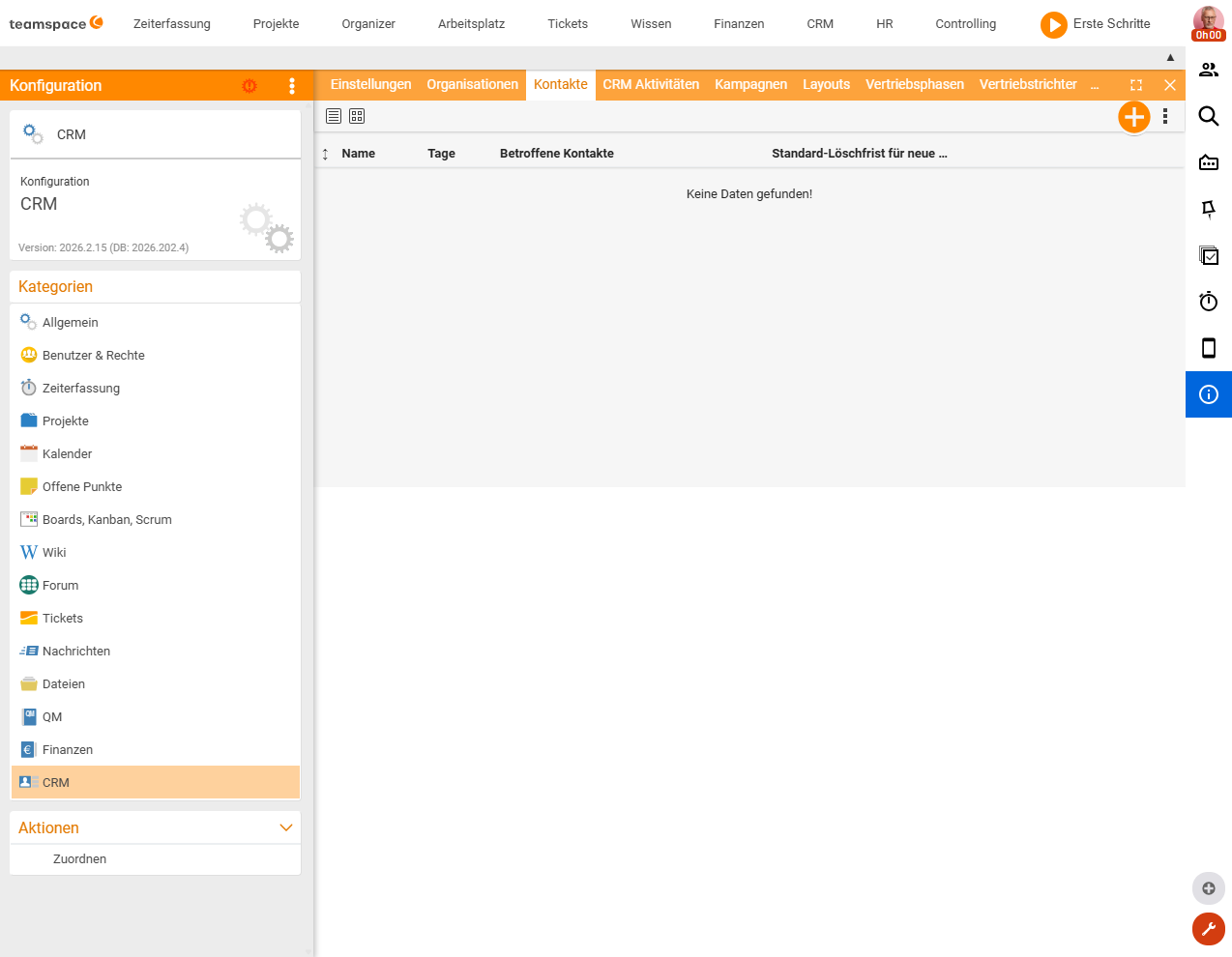Open the user avatar profile
Viewport: 1232px width, 957px height.
pyautogui.click(x=1208, y=23)
